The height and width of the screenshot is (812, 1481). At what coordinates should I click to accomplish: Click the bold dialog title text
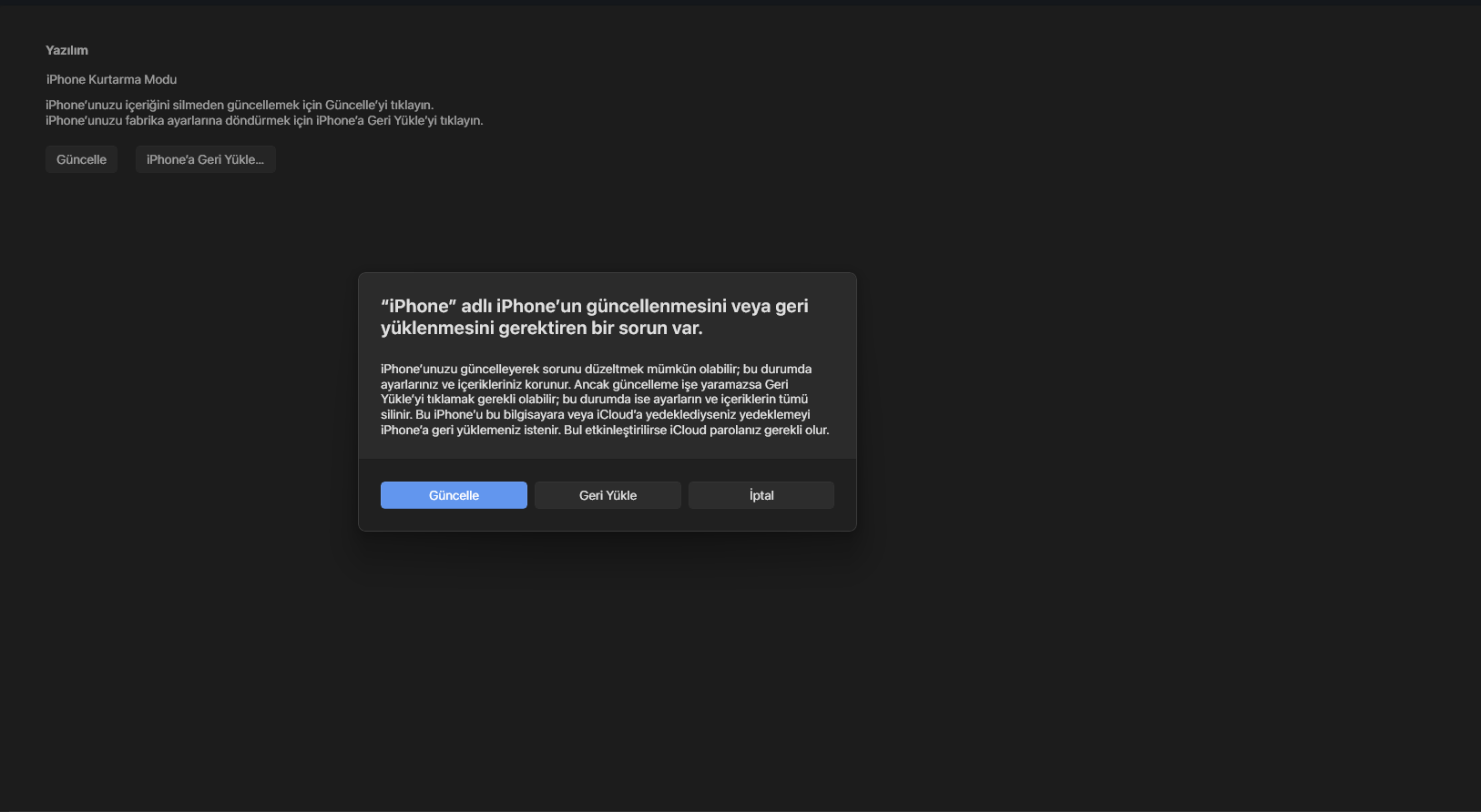click(595, 317)
